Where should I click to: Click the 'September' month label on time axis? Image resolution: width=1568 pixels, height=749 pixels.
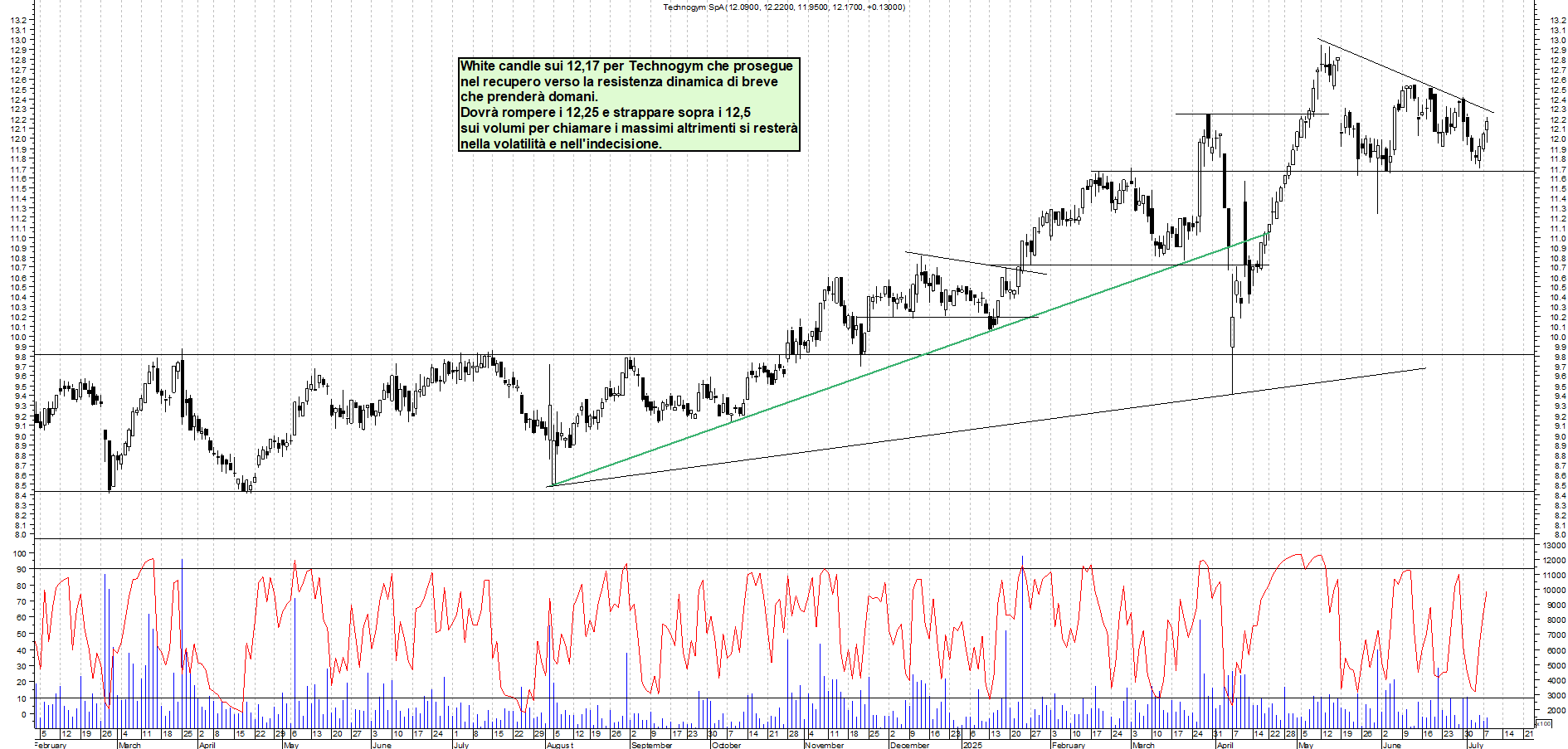click(652, 745)
